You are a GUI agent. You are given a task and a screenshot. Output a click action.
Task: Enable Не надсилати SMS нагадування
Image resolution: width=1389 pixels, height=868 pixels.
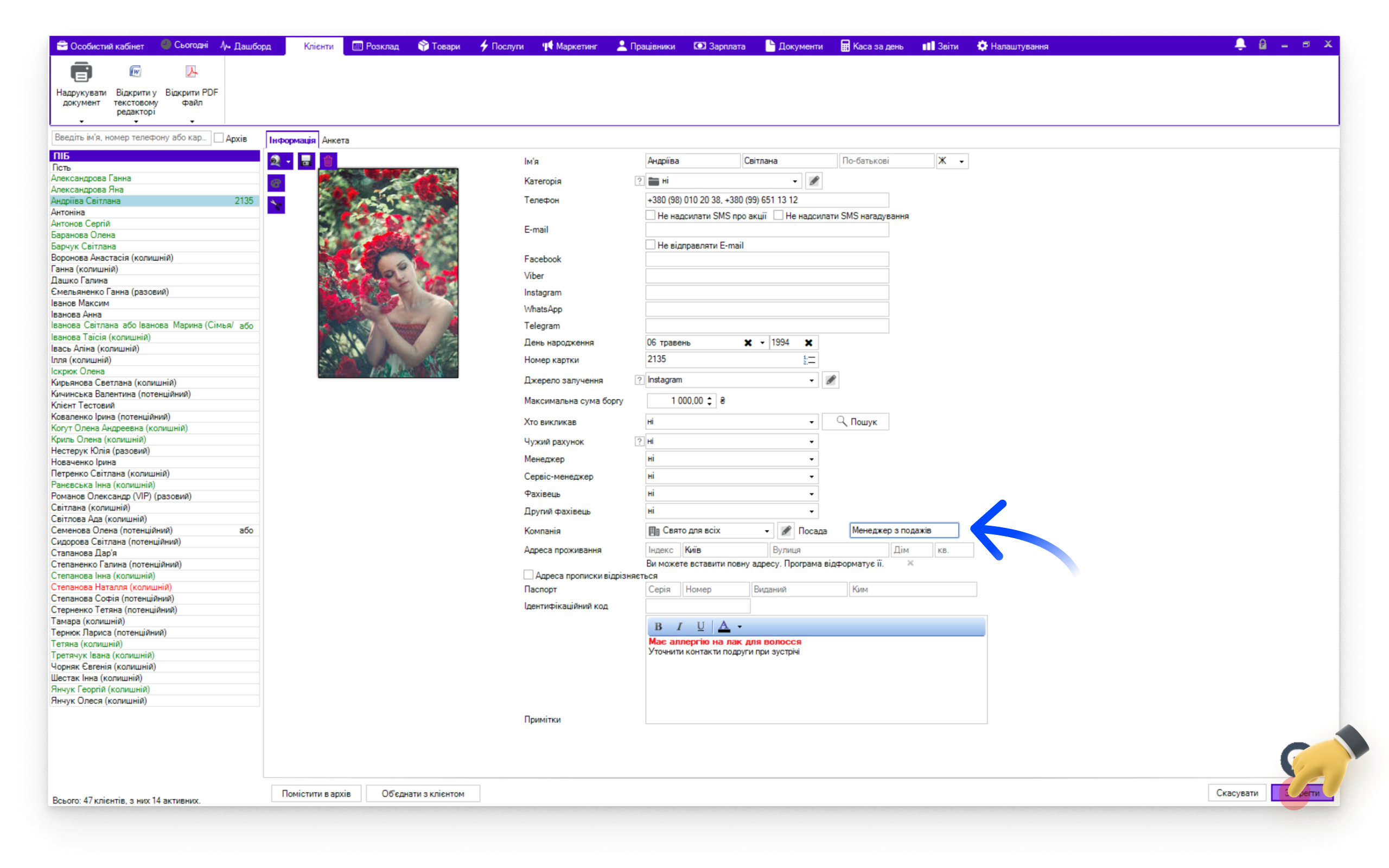(x=778, y=216)
